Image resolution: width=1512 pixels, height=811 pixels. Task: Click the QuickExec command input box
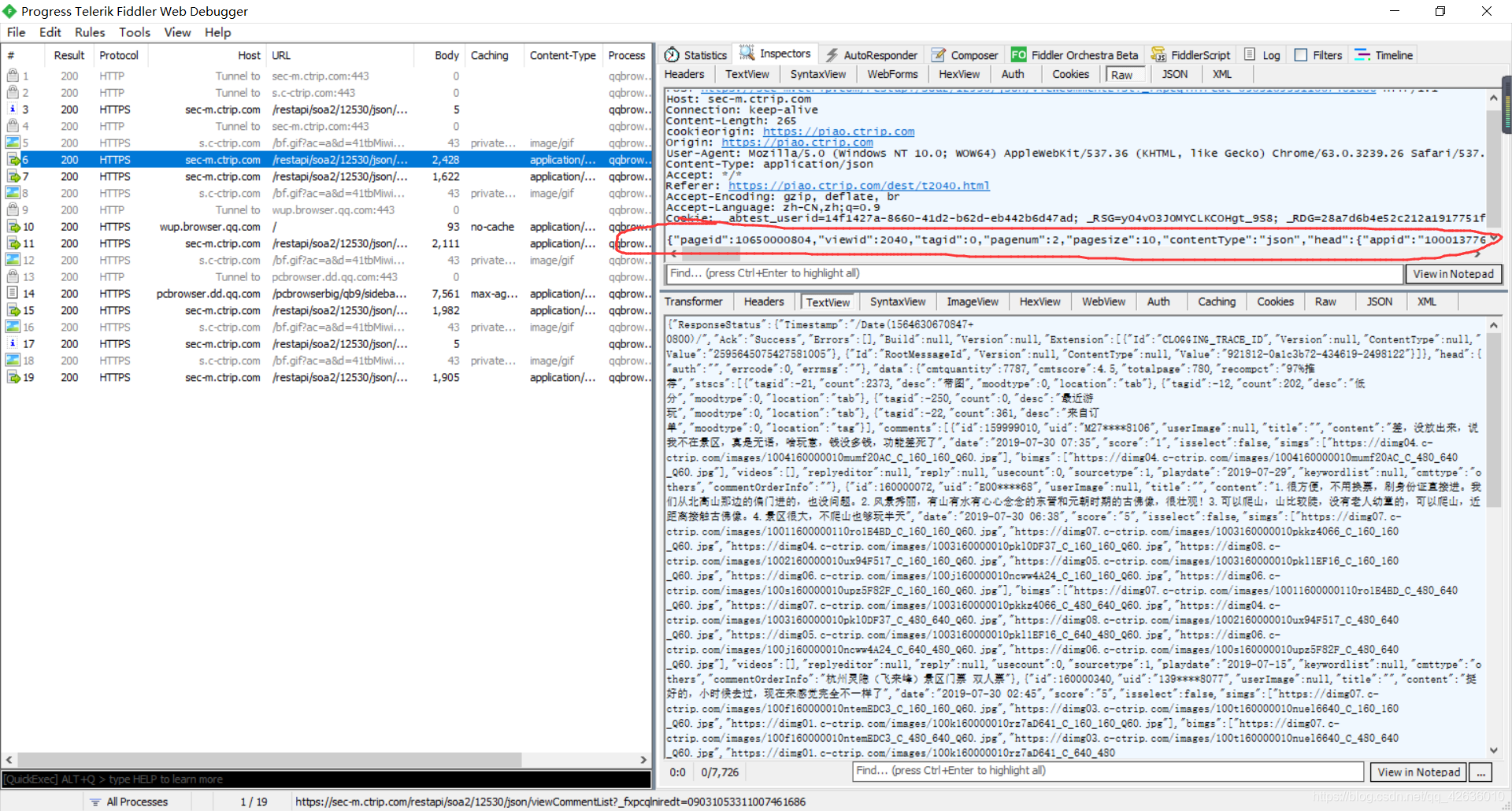(x=327, y=779)
